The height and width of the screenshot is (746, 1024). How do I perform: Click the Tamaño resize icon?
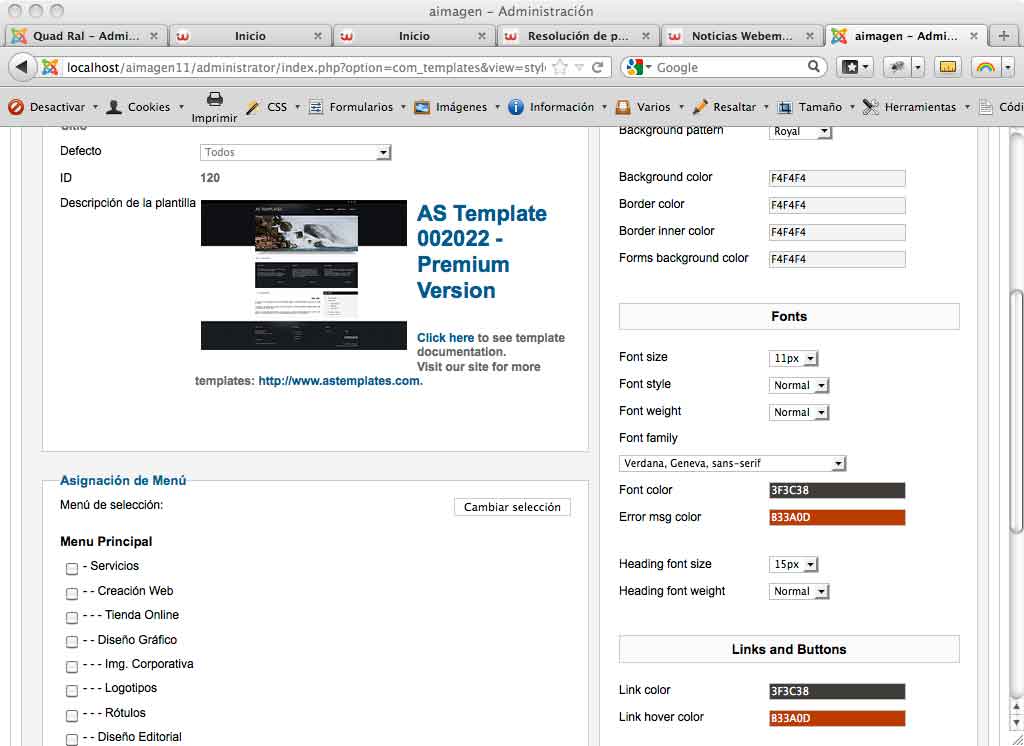pyautogui.click(x=784, y=107)
